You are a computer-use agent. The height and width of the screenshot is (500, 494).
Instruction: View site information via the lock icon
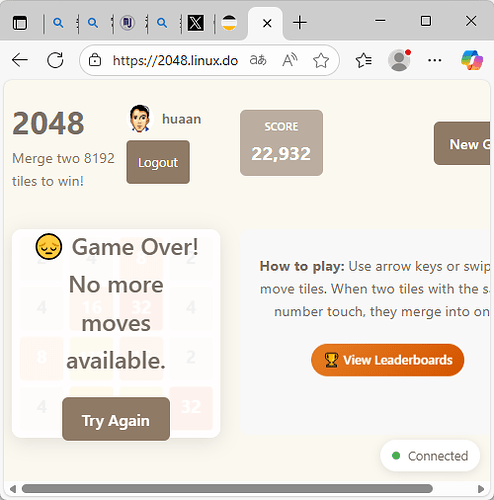pyautogui.click(x=95, y=60)
